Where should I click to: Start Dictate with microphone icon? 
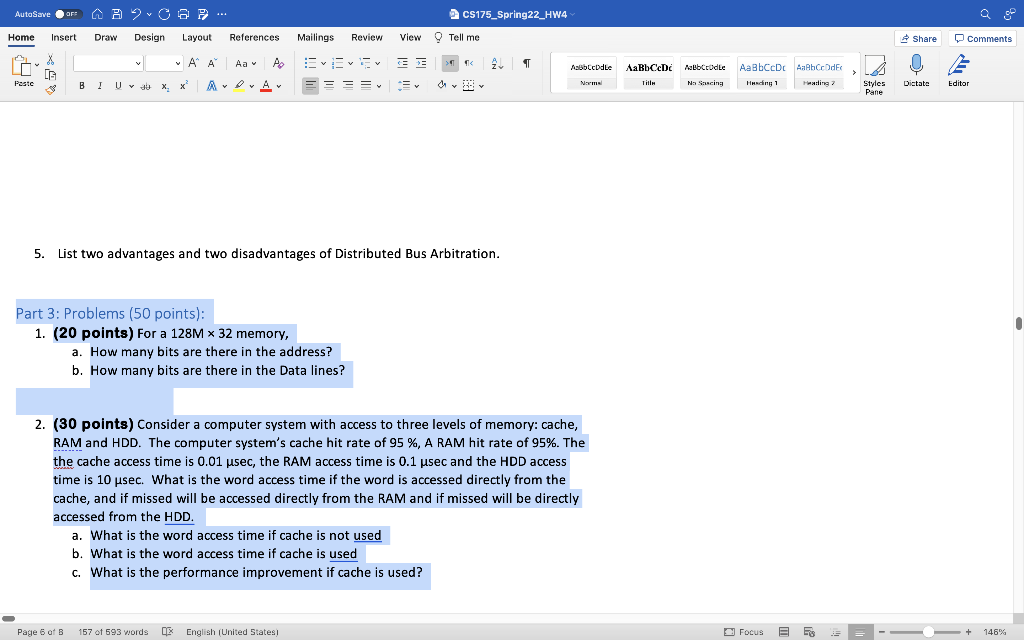point(916,71)
